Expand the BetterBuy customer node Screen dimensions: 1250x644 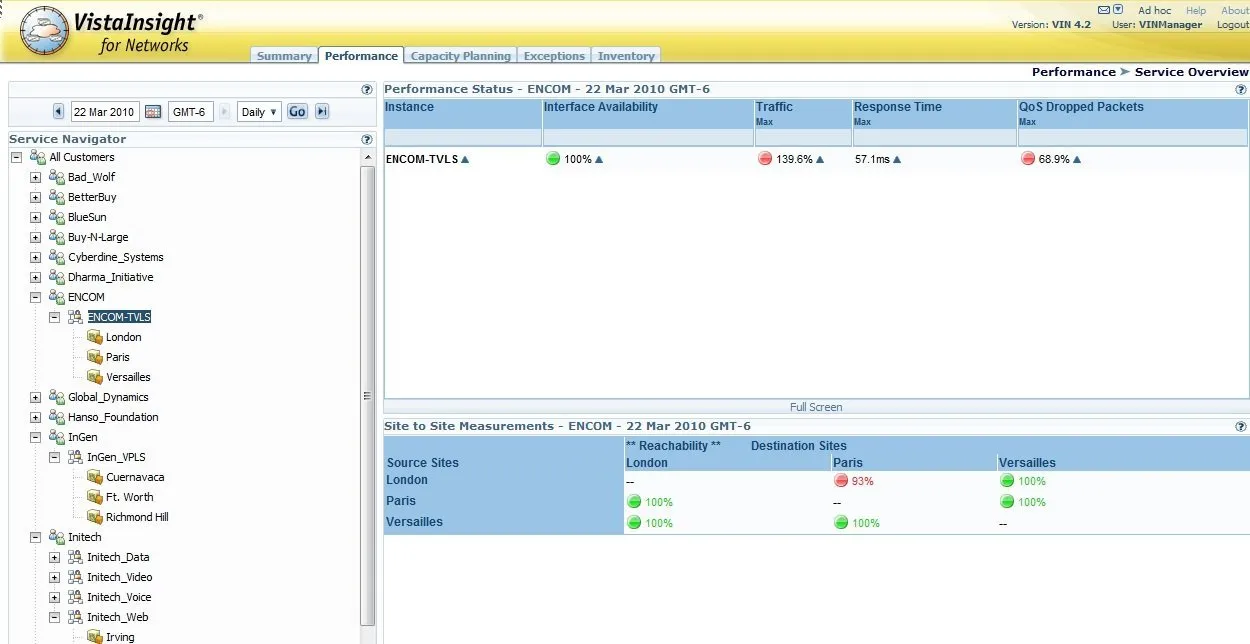35,197
